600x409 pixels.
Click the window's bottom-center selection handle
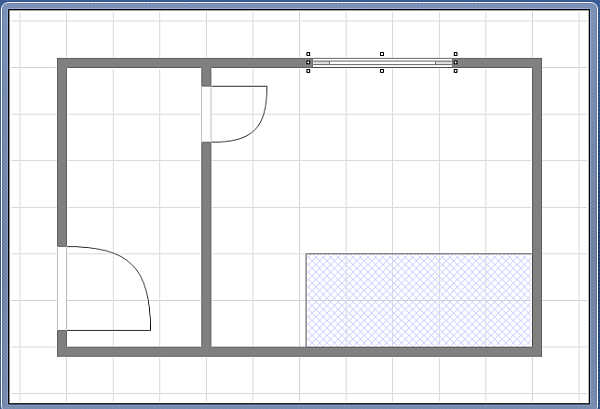tap(382, 71)
